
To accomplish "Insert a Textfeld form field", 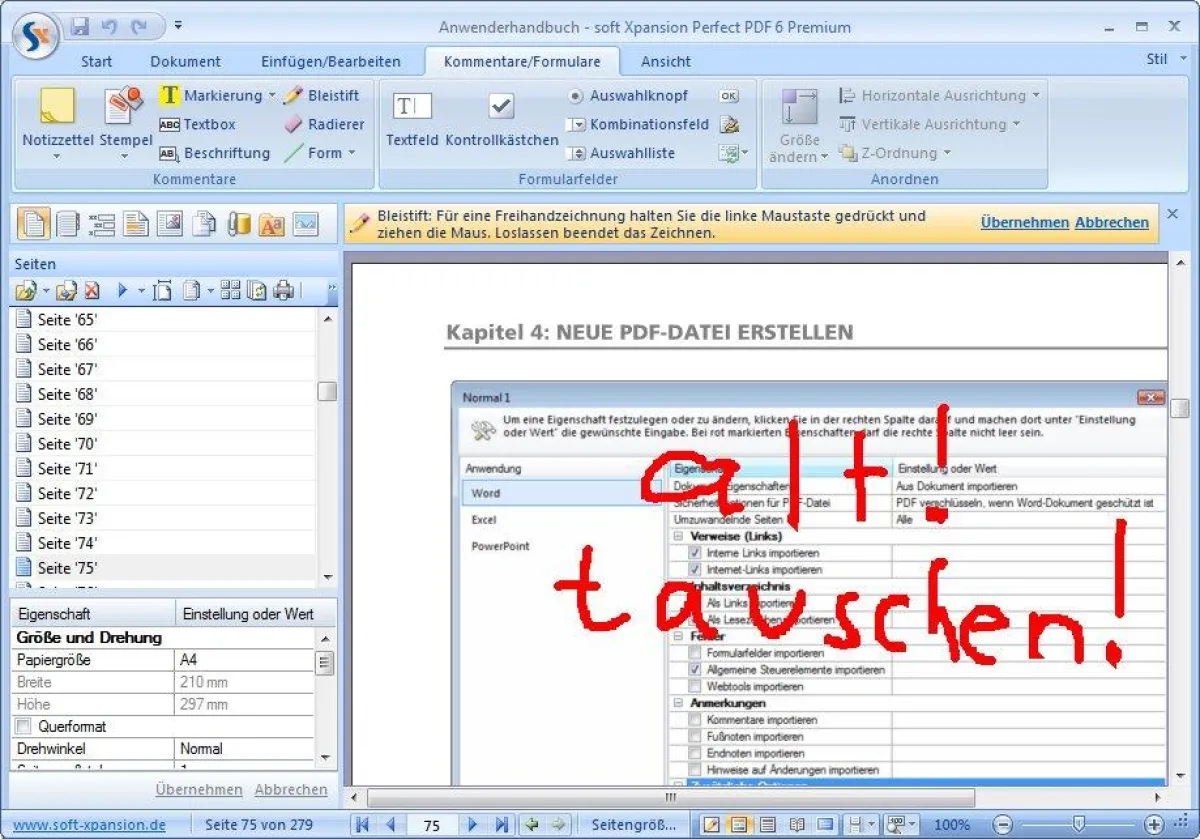I will pos(412,118).
